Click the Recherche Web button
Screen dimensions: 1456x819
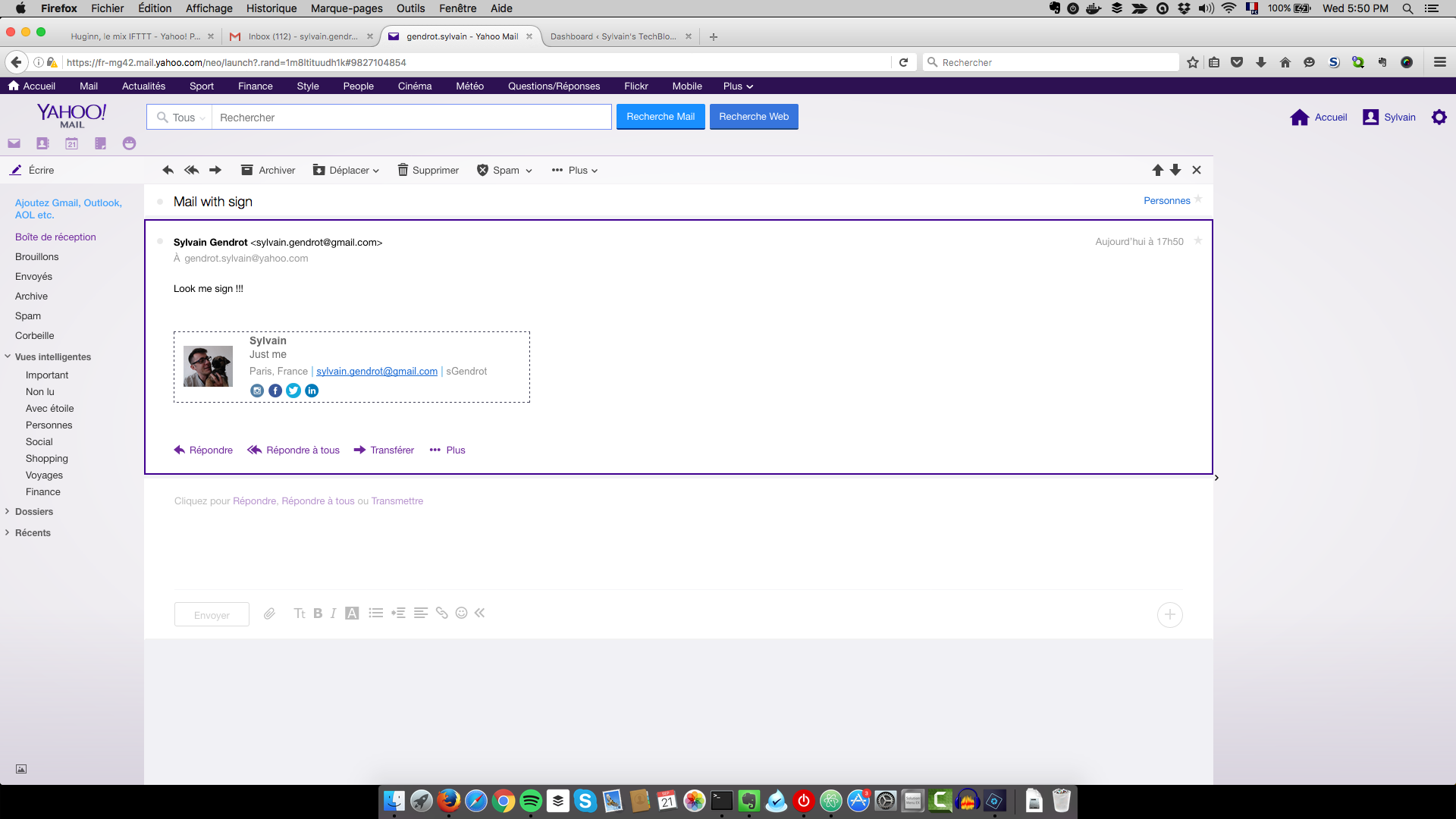pyautogui.click(x=754, y=117)
